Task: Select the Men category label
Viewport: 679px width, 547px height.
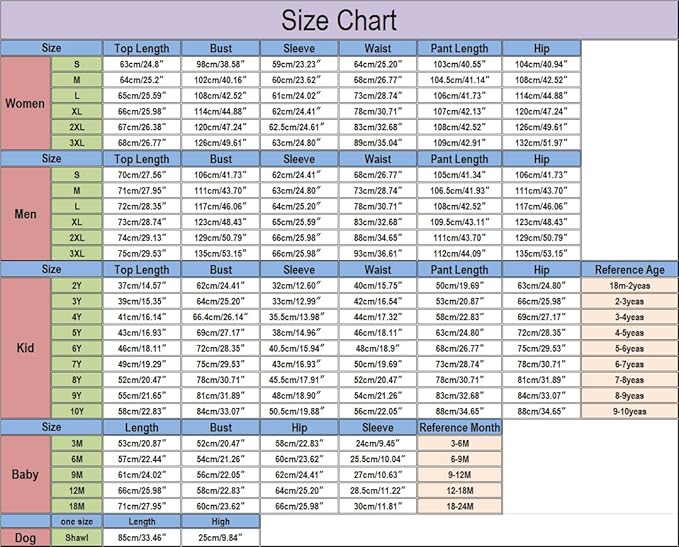Action: (25, 214)
